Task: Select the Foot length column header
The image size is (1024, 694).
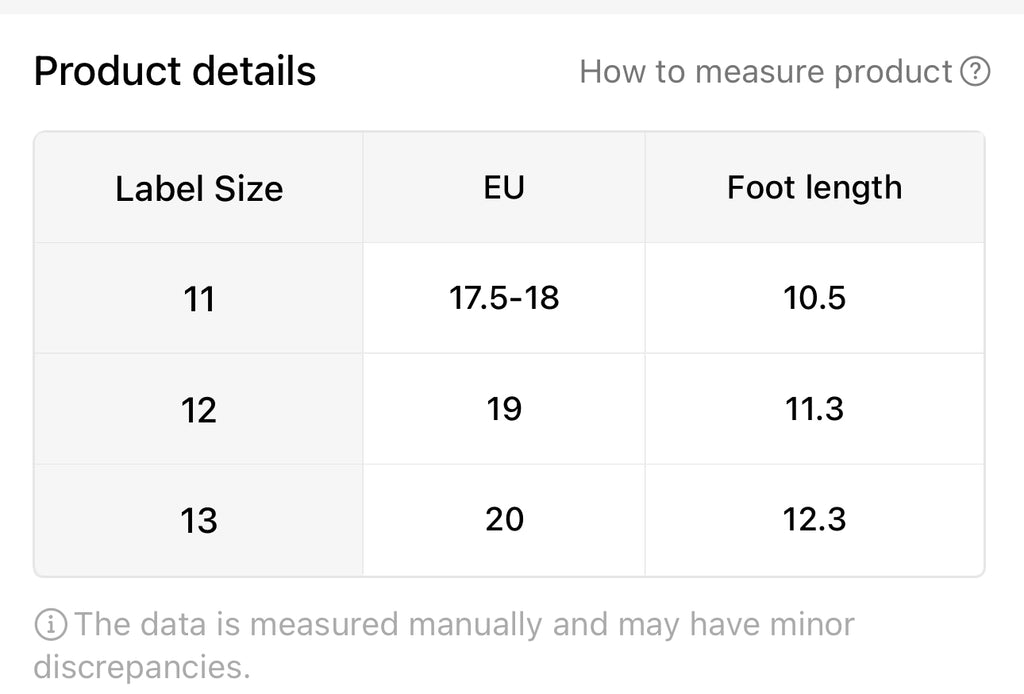Action: pos(814,188)
